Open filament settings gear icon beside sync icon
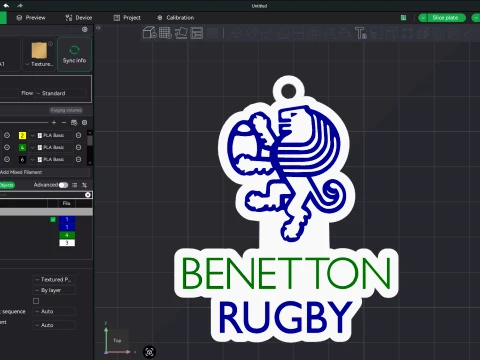This screenshot has width=480, height=360. 84,123
